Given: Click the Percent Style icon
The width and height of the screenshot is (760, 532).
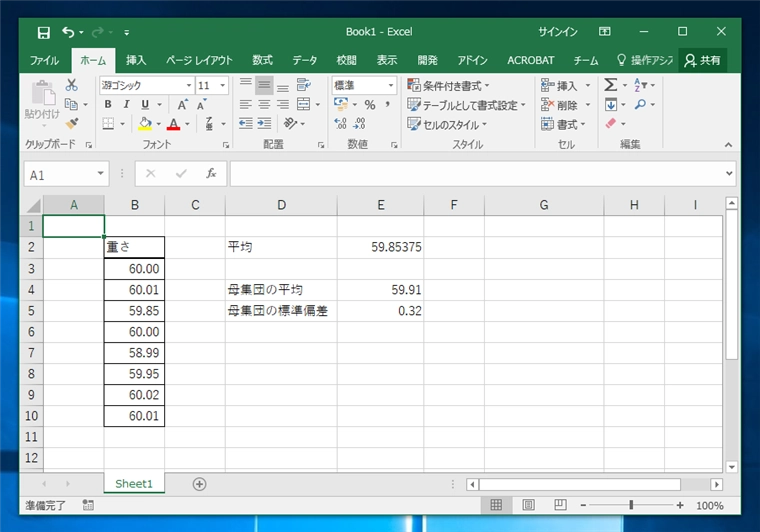Looking at the screenshot, I should click(x=370, y=105).
